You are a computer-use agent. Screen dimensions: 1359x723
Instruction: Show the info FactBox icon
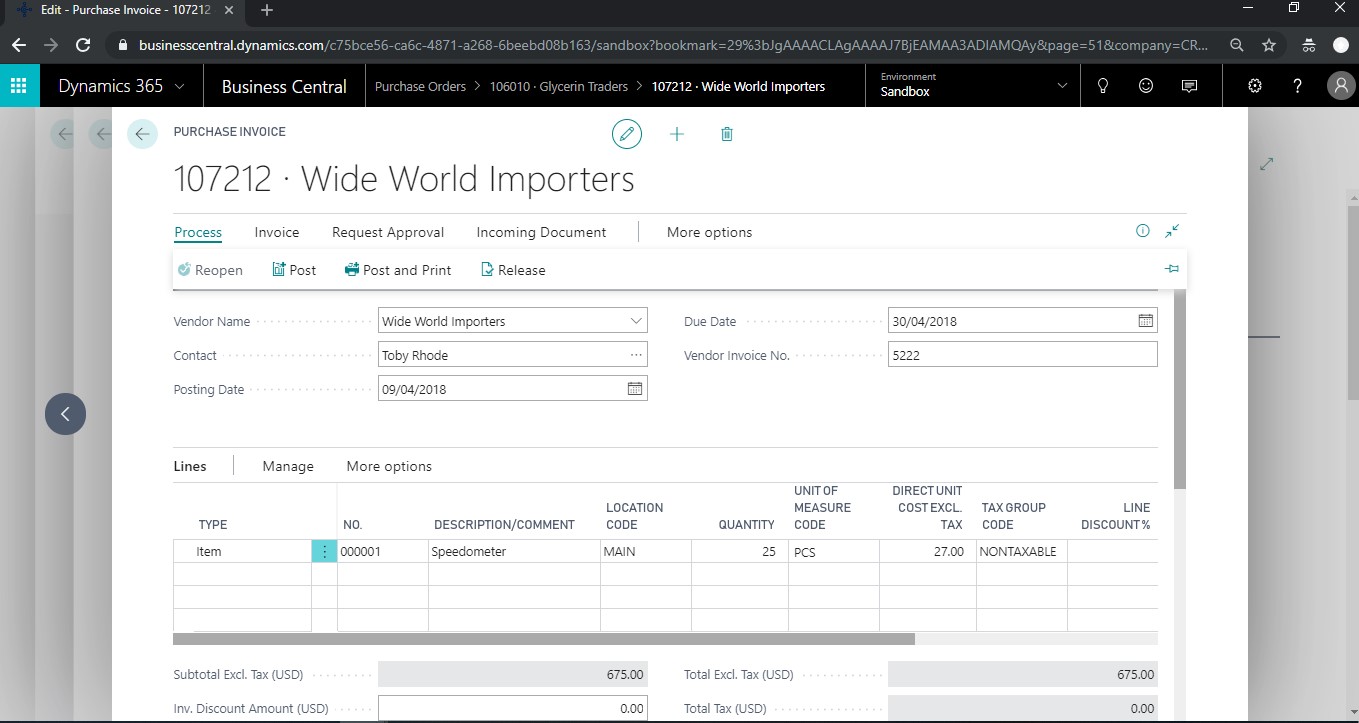(1143, 231)
